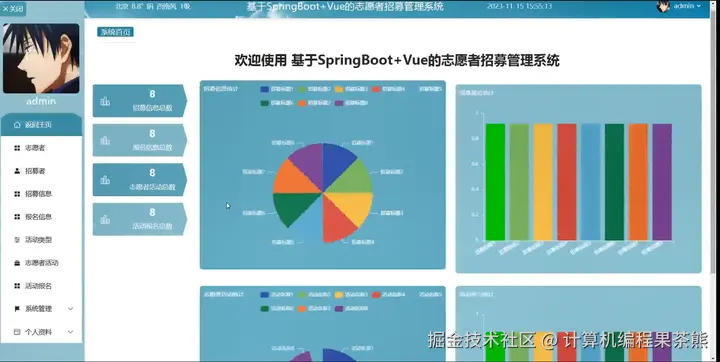Screen dimensions: 720x362
Task: Click the 个人资料 profile card icon
Action: coord(17,332)
